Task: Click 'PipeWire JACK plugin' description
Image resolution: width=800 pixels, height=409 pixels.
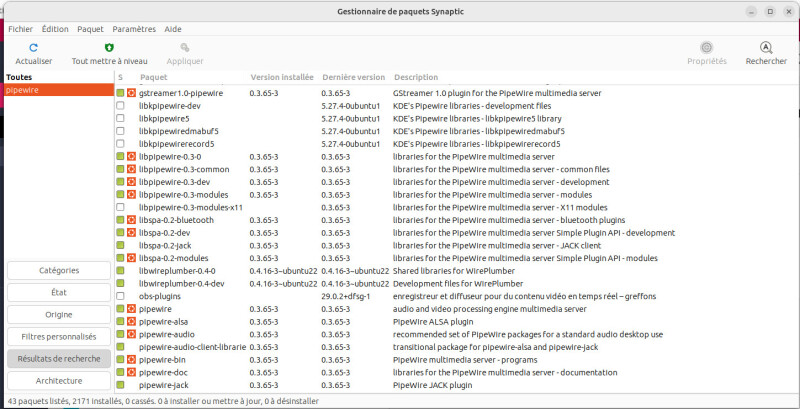Action: (432, 385)
